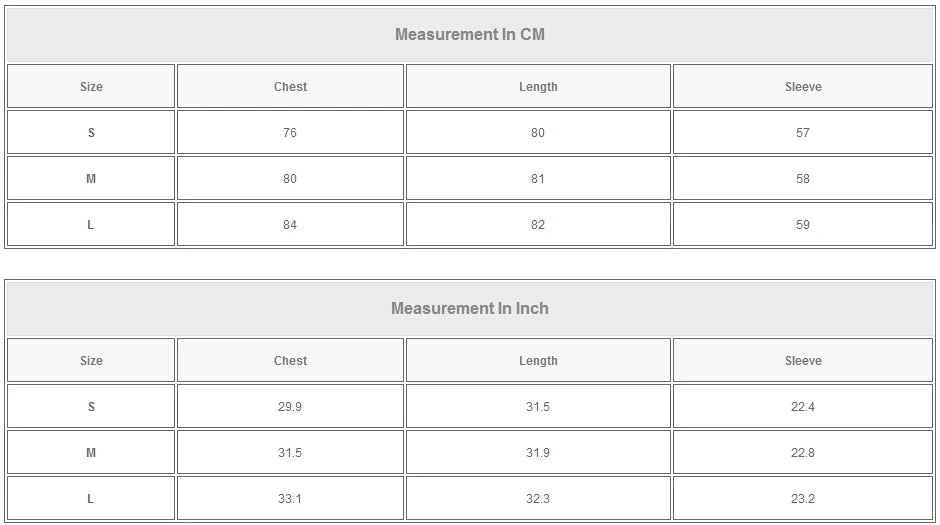Viewport: 940px width, 525px height.
Task: Select the sleeve value 22.4 cell
Action: point(803,407)
